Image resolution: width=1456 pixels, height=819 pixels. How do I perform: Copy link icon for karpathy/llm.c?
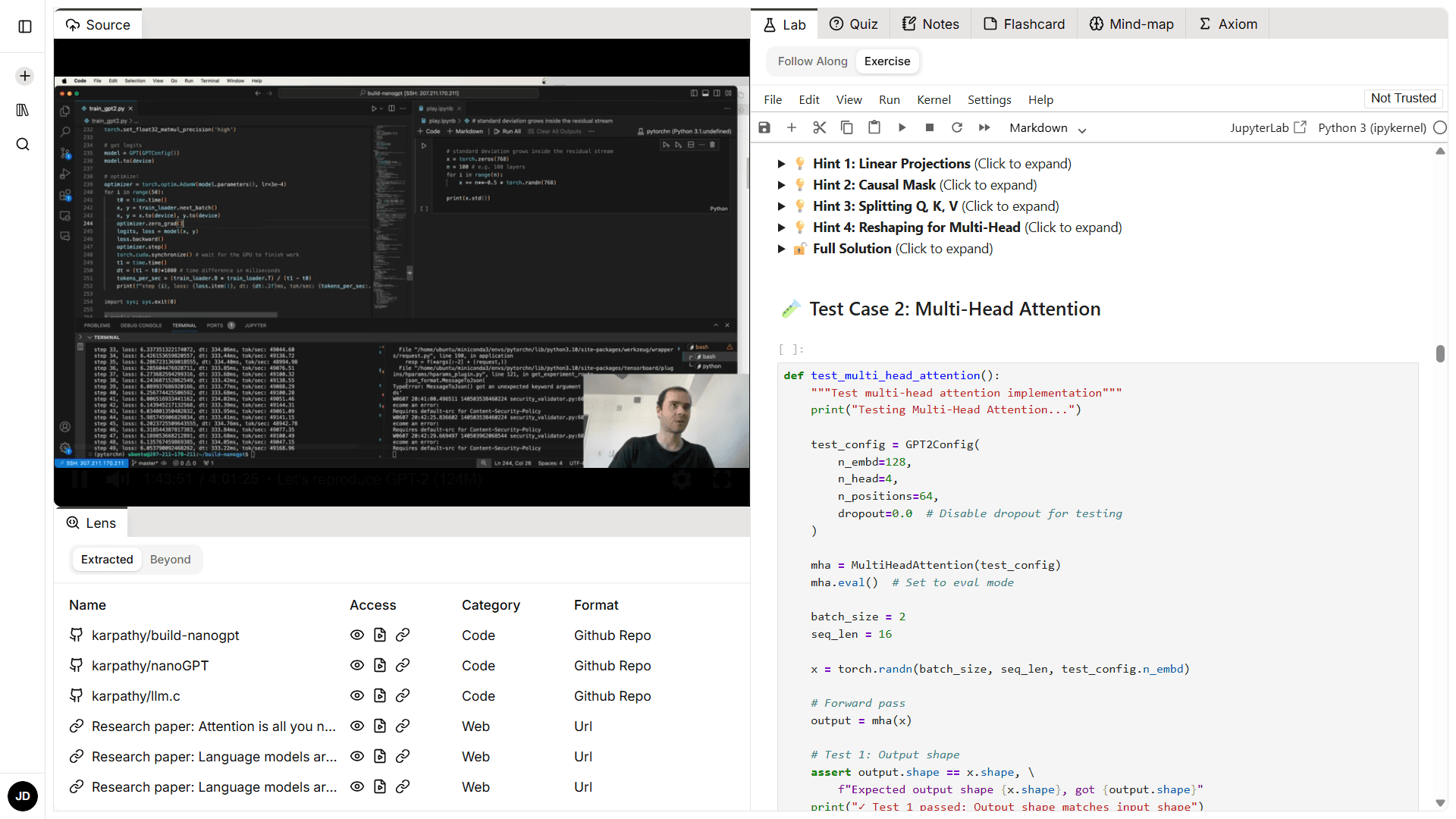(403, 695)
